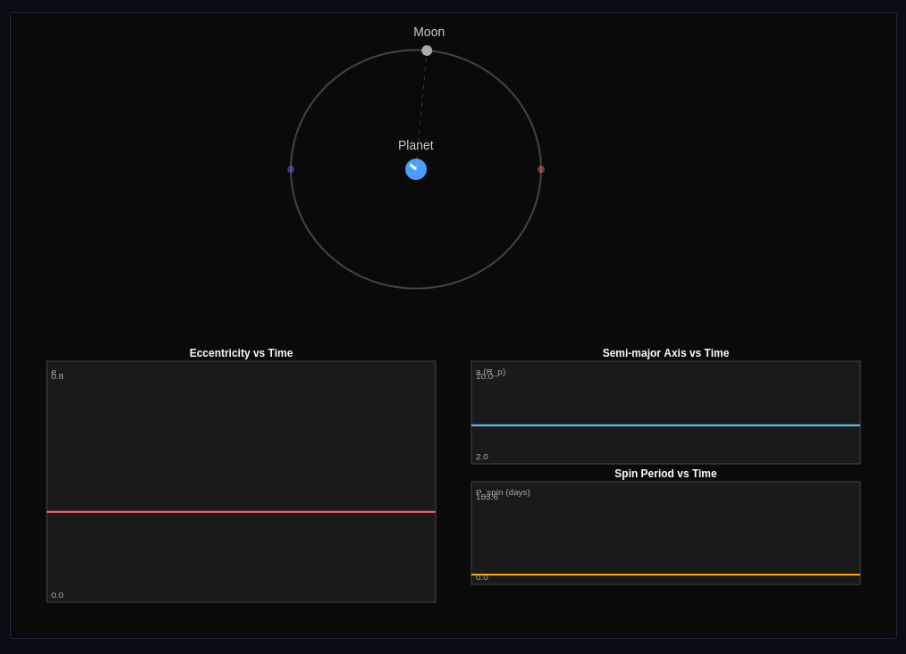Screen dimensions: 906x654
Task: Click the "Spin Period vs Time" title
Action: (x=665, y=473)
